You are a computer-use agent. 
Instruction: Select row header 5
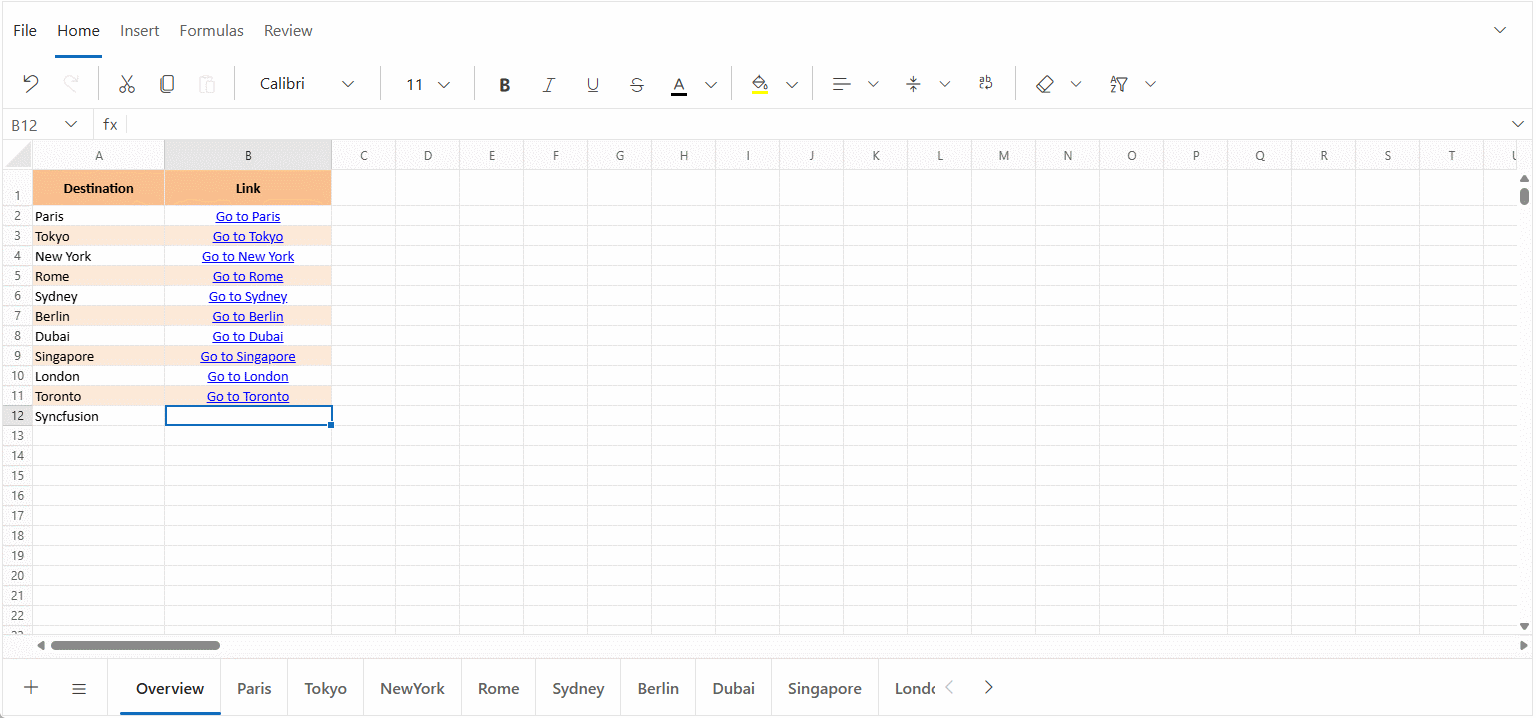tap(18, 276)
